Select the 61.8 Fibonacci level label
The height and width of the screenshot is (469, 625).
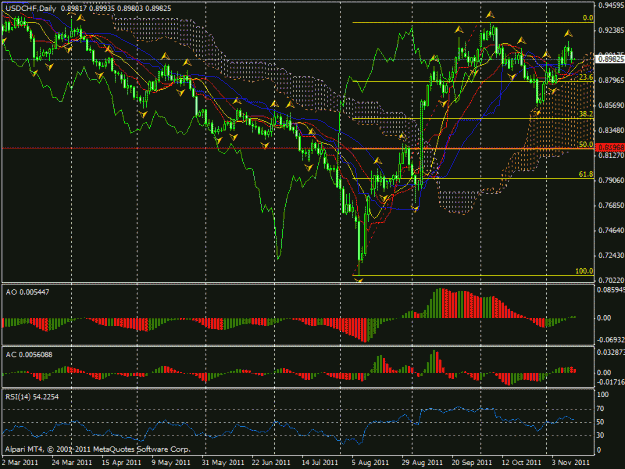[586, 174]
